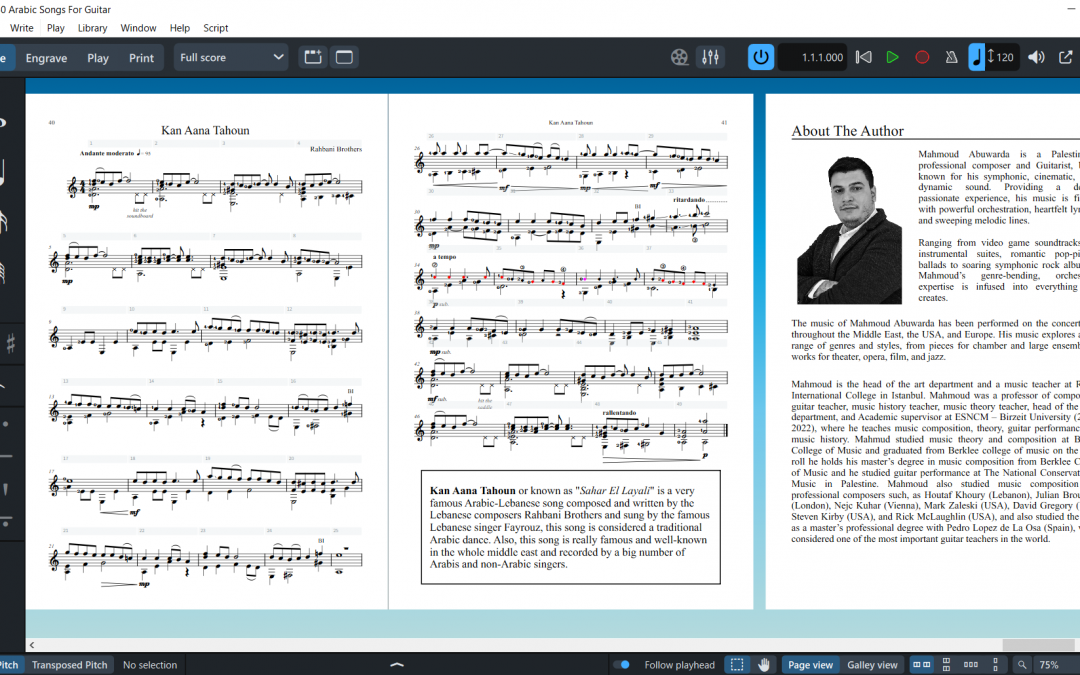The width and height of the screenshot is (1080, 675).
Task: Click the Andante moderato tempo marking
Action: tap(107, 153)
